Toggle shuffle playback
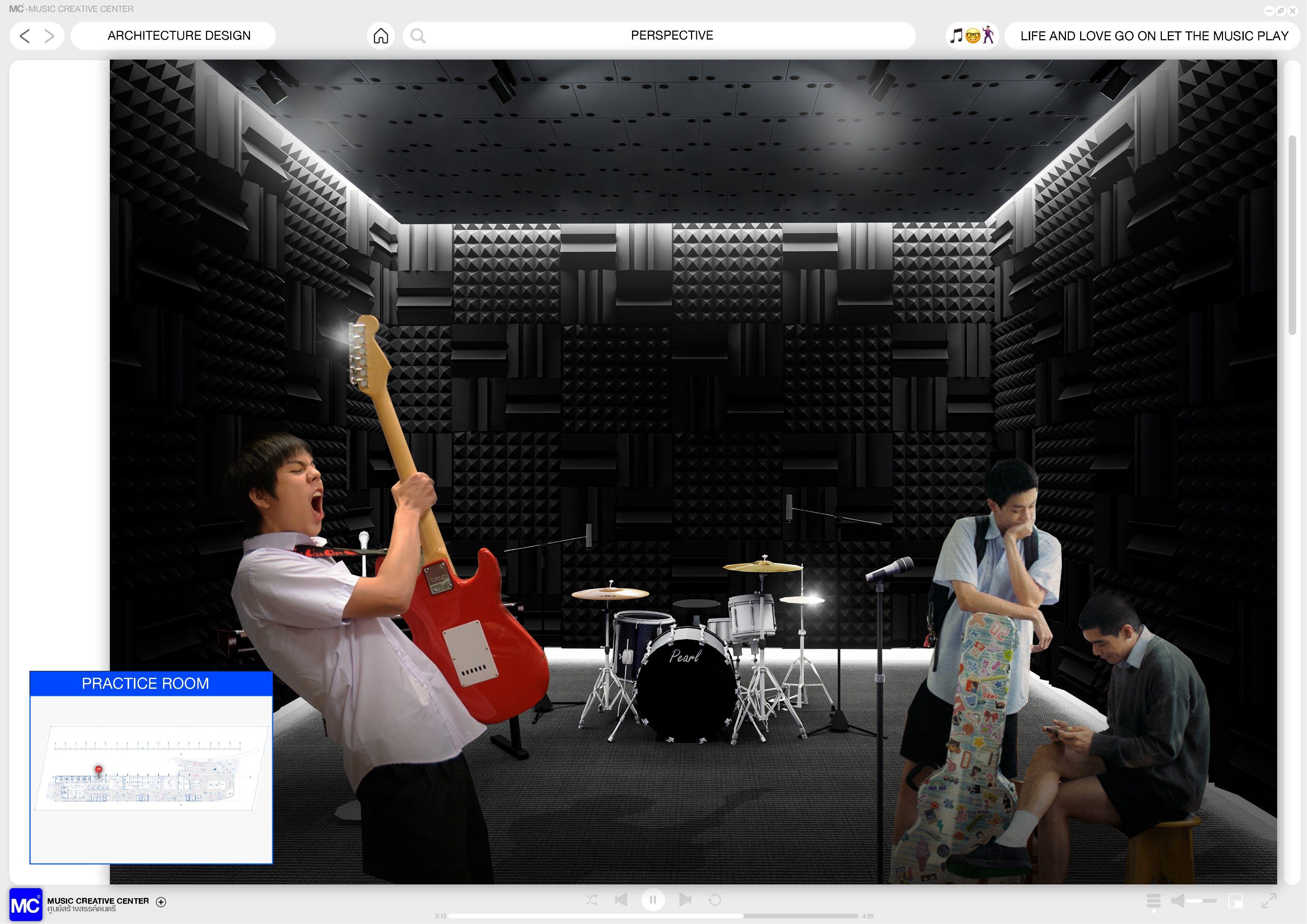The image size is (1307, 924). click(591, 899)
